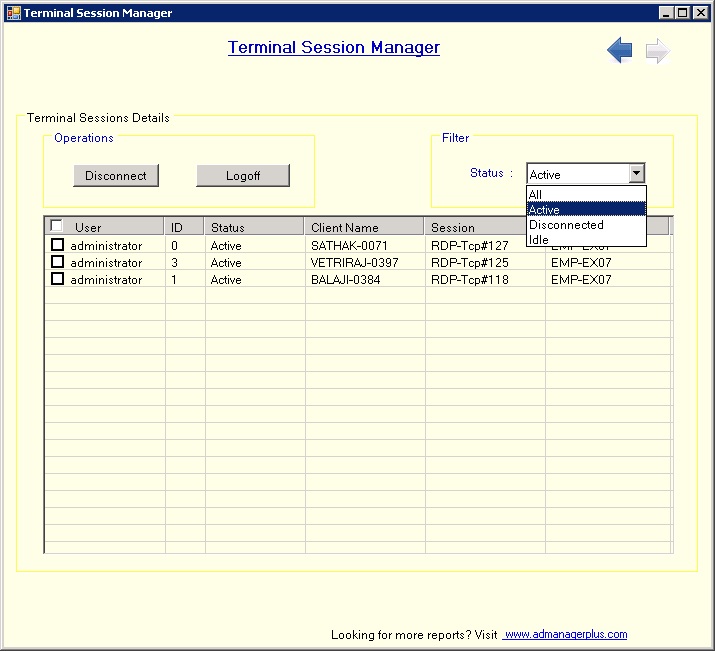Maximize the Terminal Session Manager window
This screenshot has height=651, width=715.
coord(683,13)
